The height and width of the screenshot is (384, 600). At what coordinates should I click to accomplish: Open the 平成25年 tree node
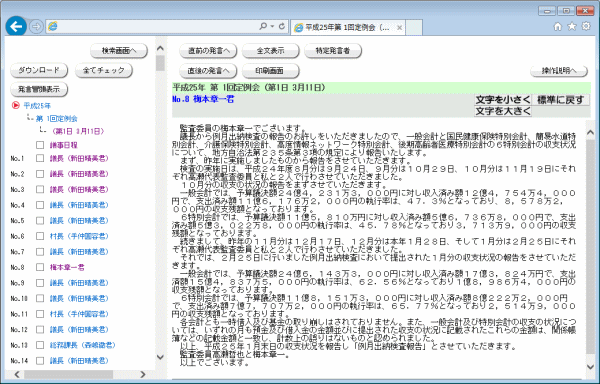coord(37,106)
